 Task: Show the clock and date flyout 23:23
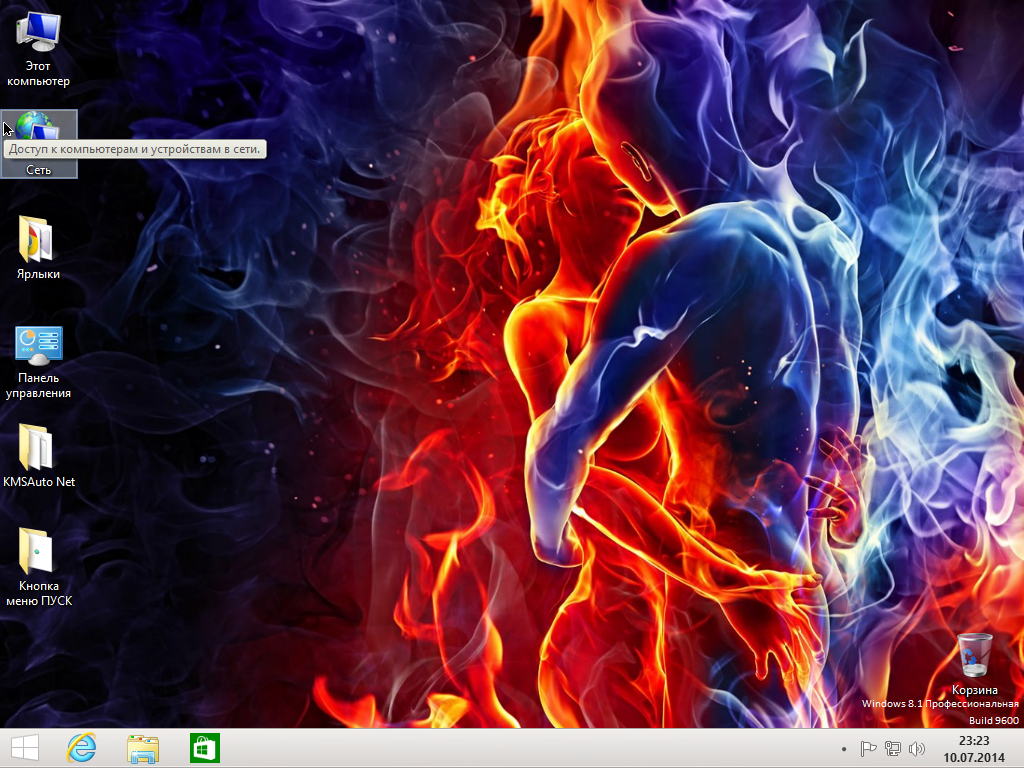pos(974,749)
